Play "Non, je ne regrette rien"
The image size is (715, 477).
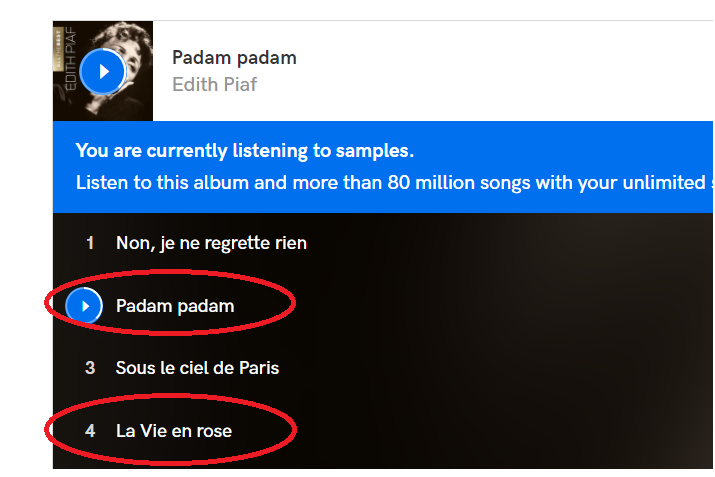pyautogui.click(x=211, y=243)
